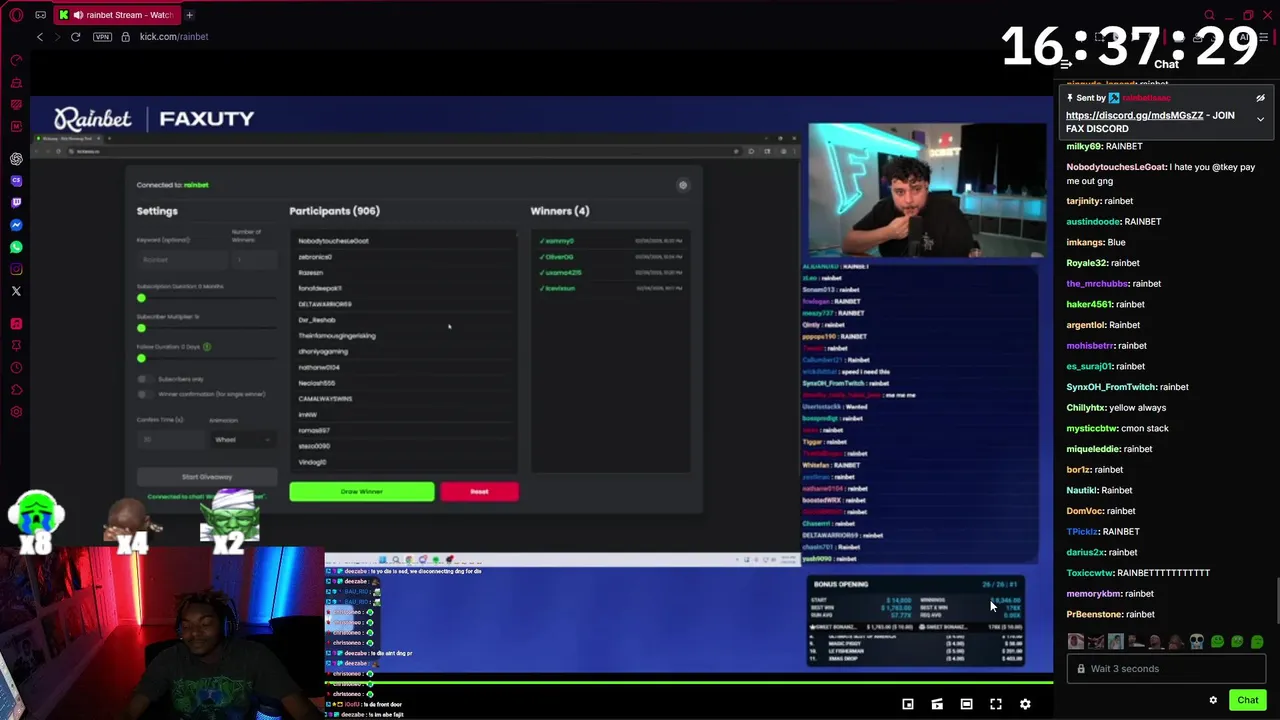The height and width of the screenshot is (720, 1280).
Task: Open GX Control in the Opera sidebar
Action: tap(16, 60)
